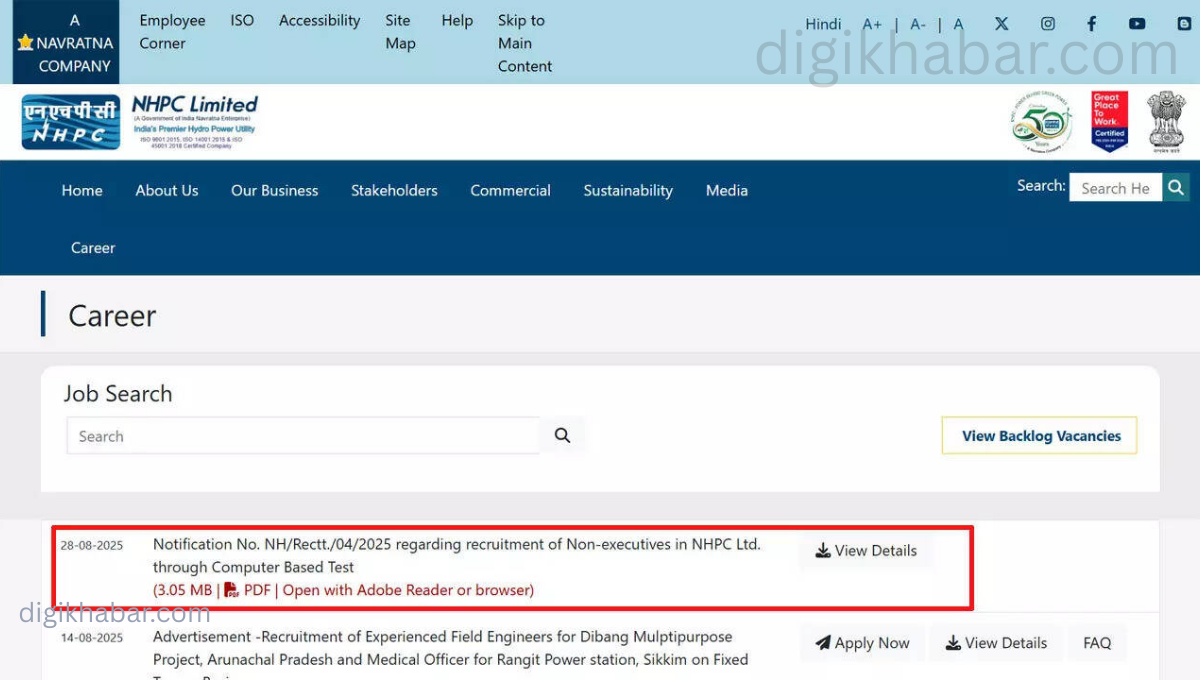Image resolution: width=1200 pixels, height=680 pixels.
Task: Switch site language to Hindi
Action: click(x=823, y=25)
